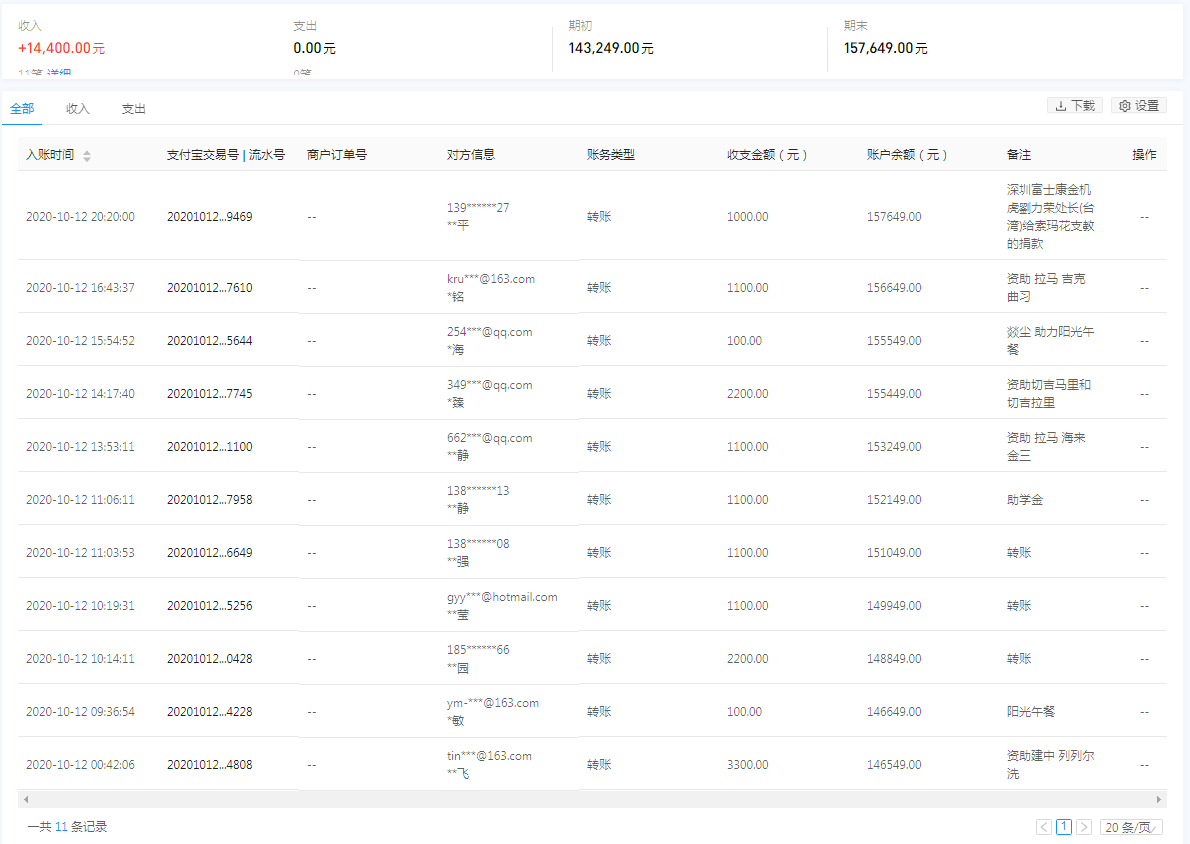Screen dimensions: 1190x844
Task: Click the 对方信息 column header
Action: (x=471, y=155)
